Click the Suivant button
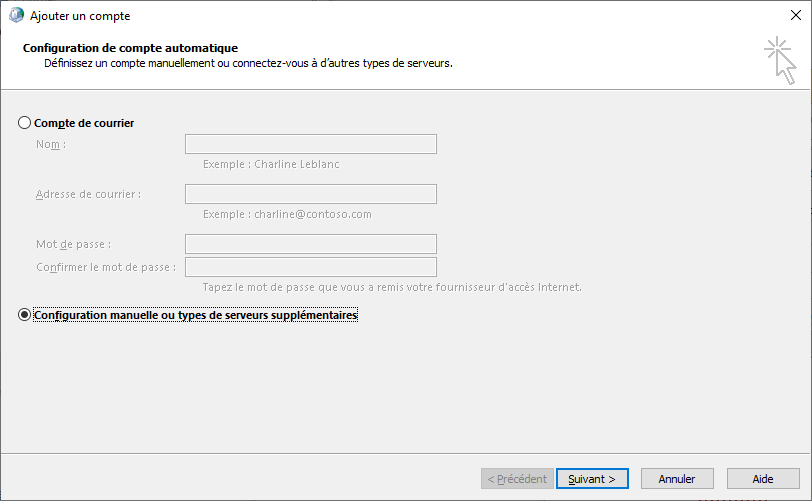Screen dimensions: 812x501 coord(592,479)
